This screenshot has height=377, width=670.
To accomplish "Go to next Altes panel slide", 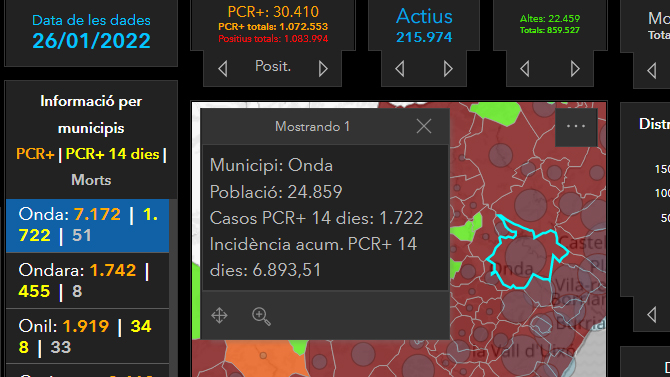I will (x=575, y=68).
